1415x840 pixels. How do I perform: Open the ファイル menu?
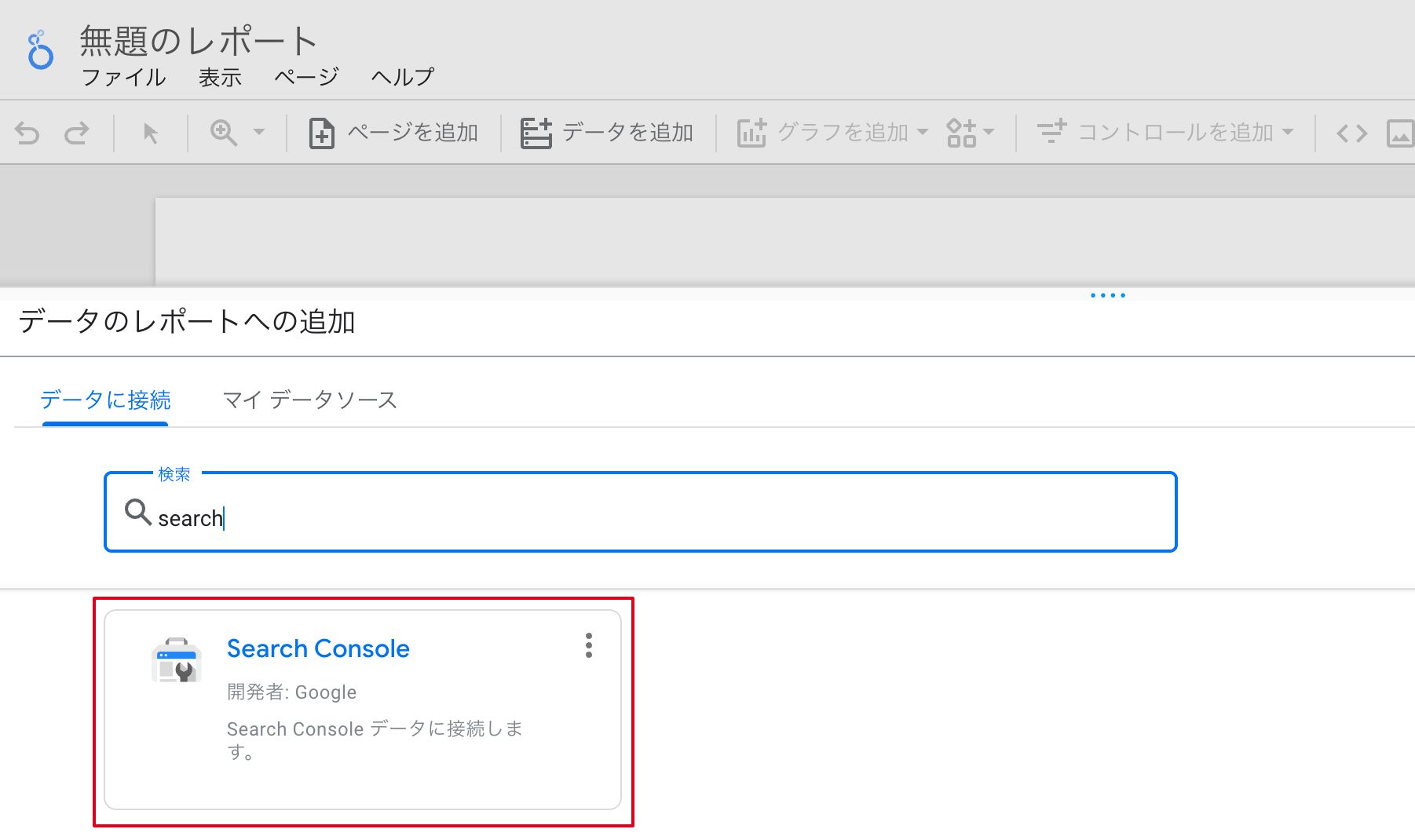pyautogui.click(x=124, y=77)
